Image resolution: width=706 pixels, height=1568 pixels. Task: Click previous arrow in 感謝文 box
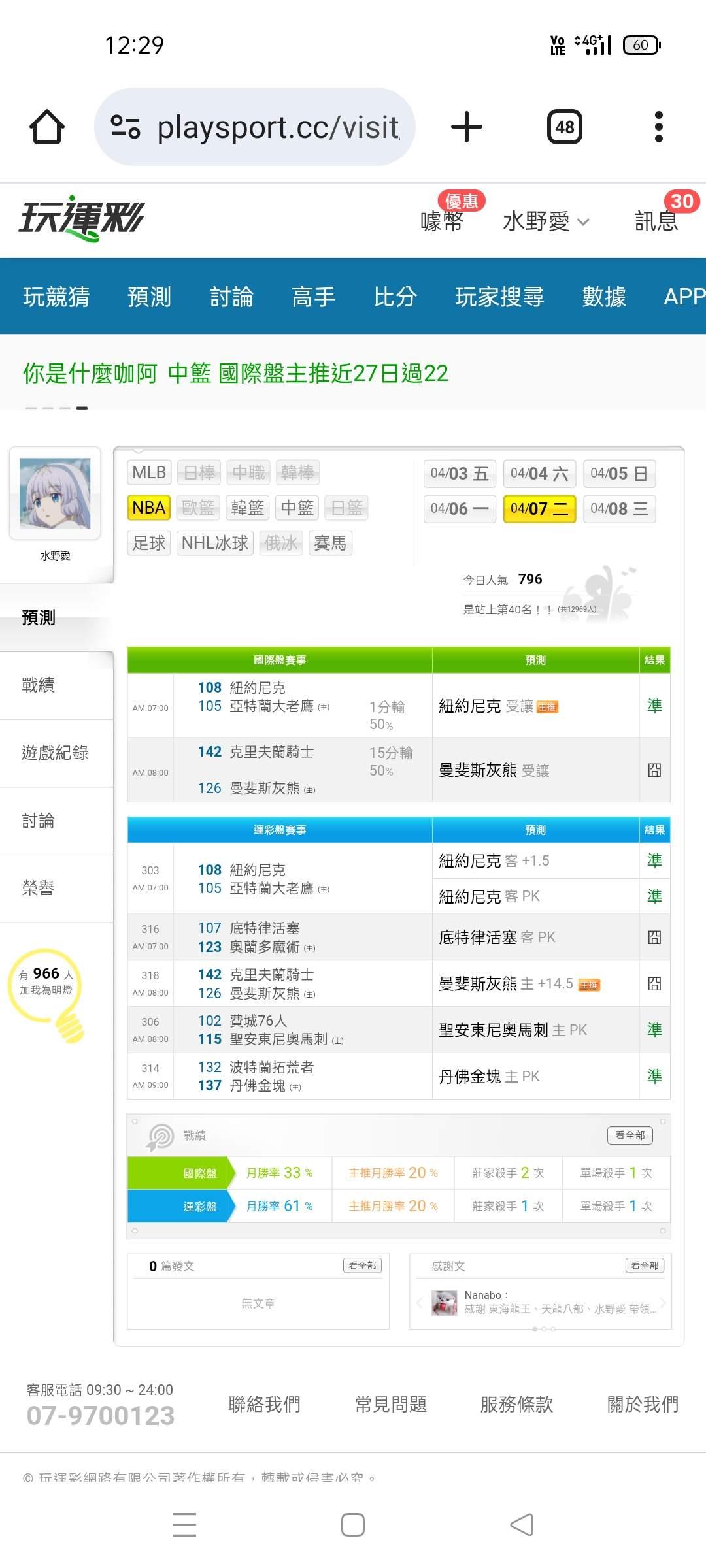pyautogui.click(x=419, y=1302)
